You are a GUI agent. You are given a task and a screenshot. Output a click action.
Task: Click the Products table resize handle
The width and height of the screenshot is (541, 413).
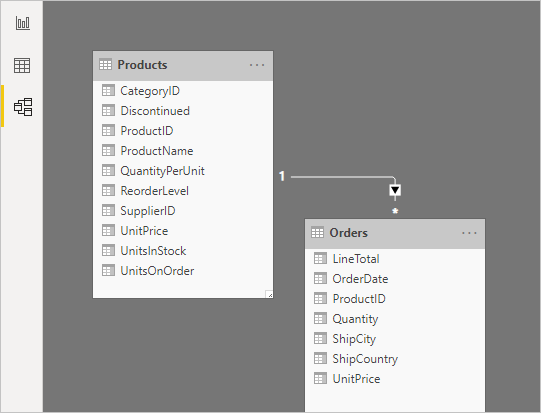click(x=269, y=294)
